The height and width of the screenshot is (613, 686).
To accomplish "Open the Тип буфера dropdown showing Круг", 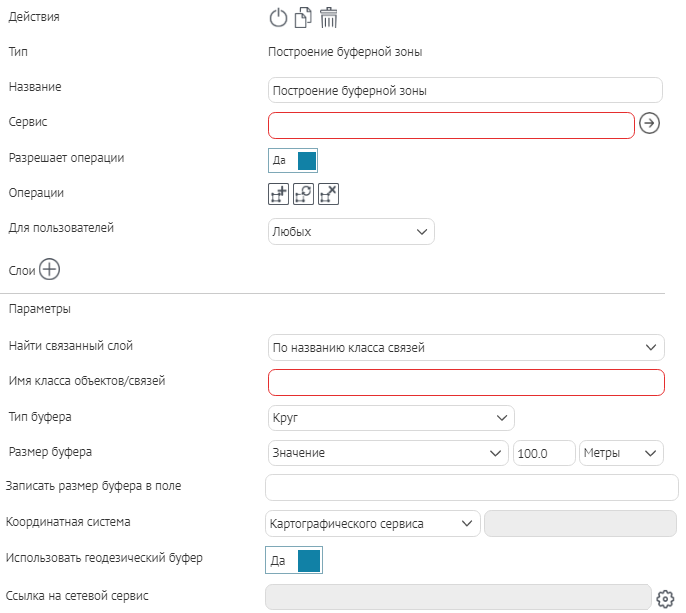I will [x=391, y=417].
